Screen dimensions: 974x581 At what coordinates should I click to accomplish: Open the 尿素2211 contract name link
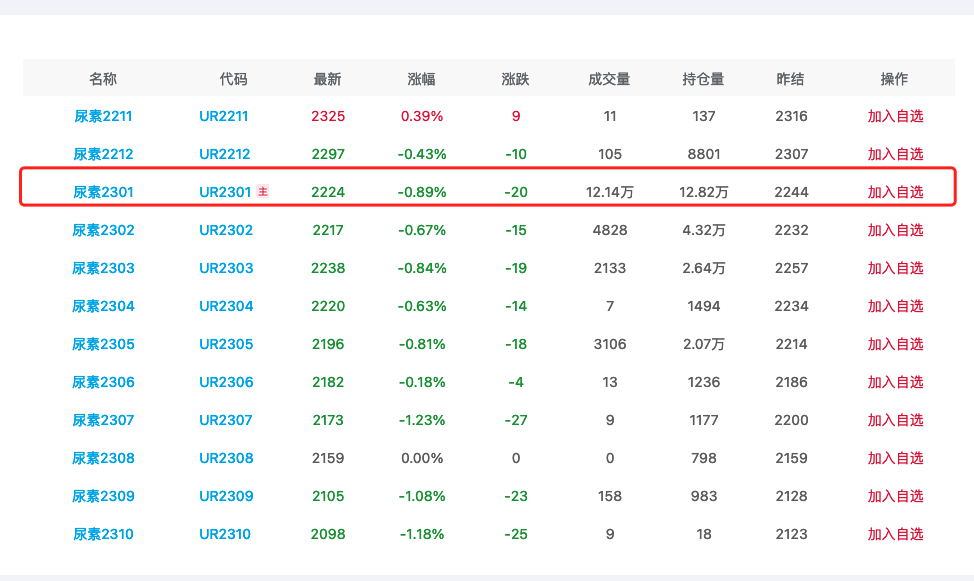tap(103, 116)
